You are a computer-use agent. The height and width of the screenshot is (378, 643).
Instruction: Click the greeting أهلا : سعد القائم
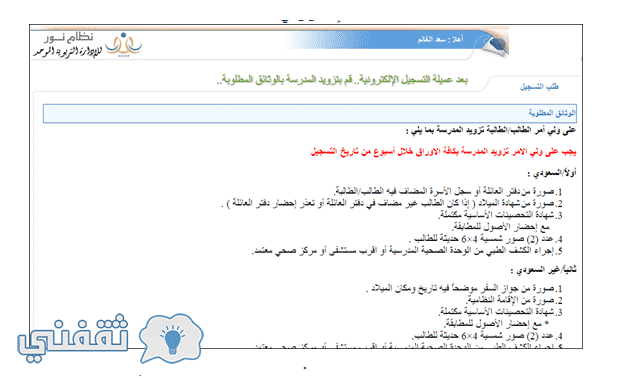click(x=440, y=39)
